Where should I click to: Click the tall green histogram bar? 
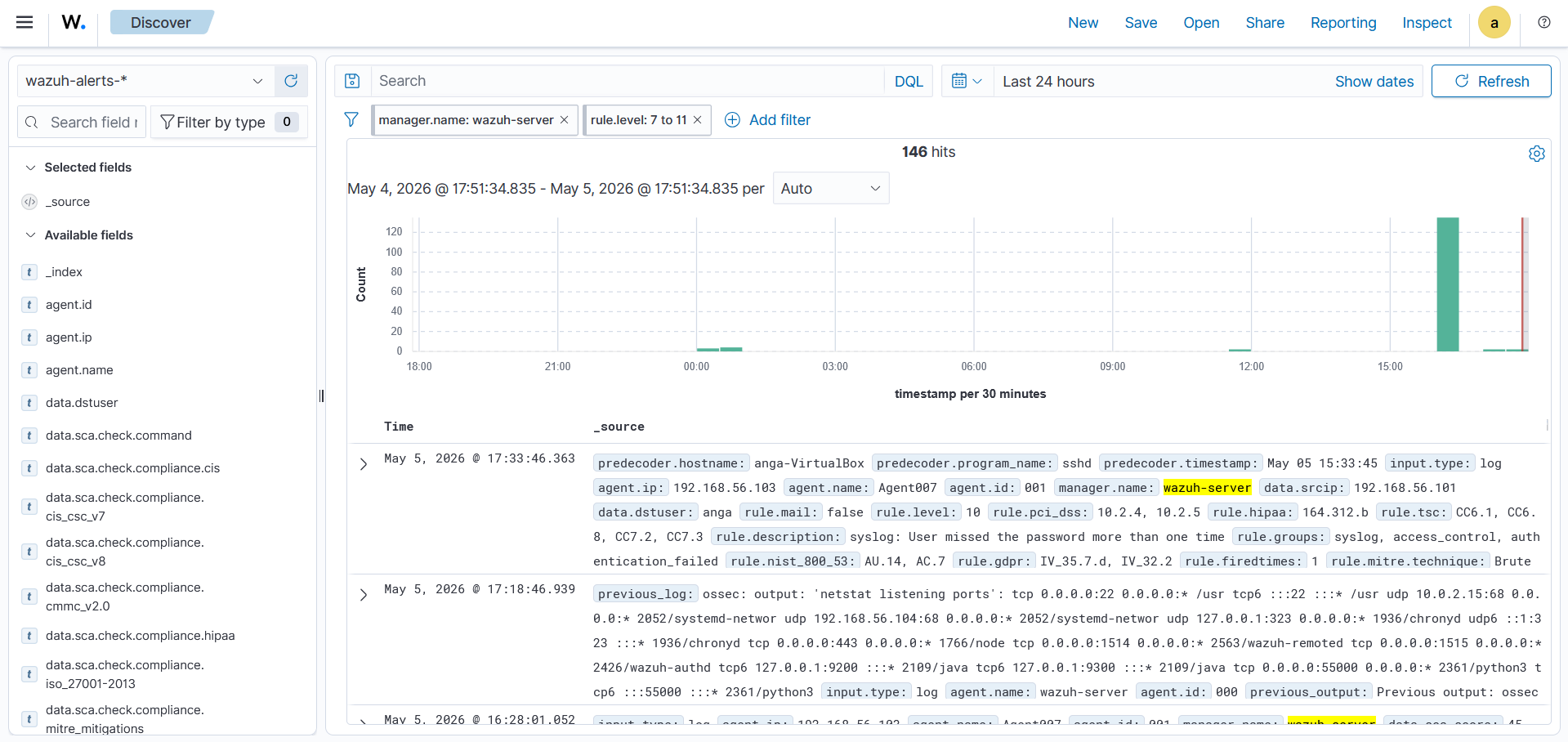(1447, 284)
